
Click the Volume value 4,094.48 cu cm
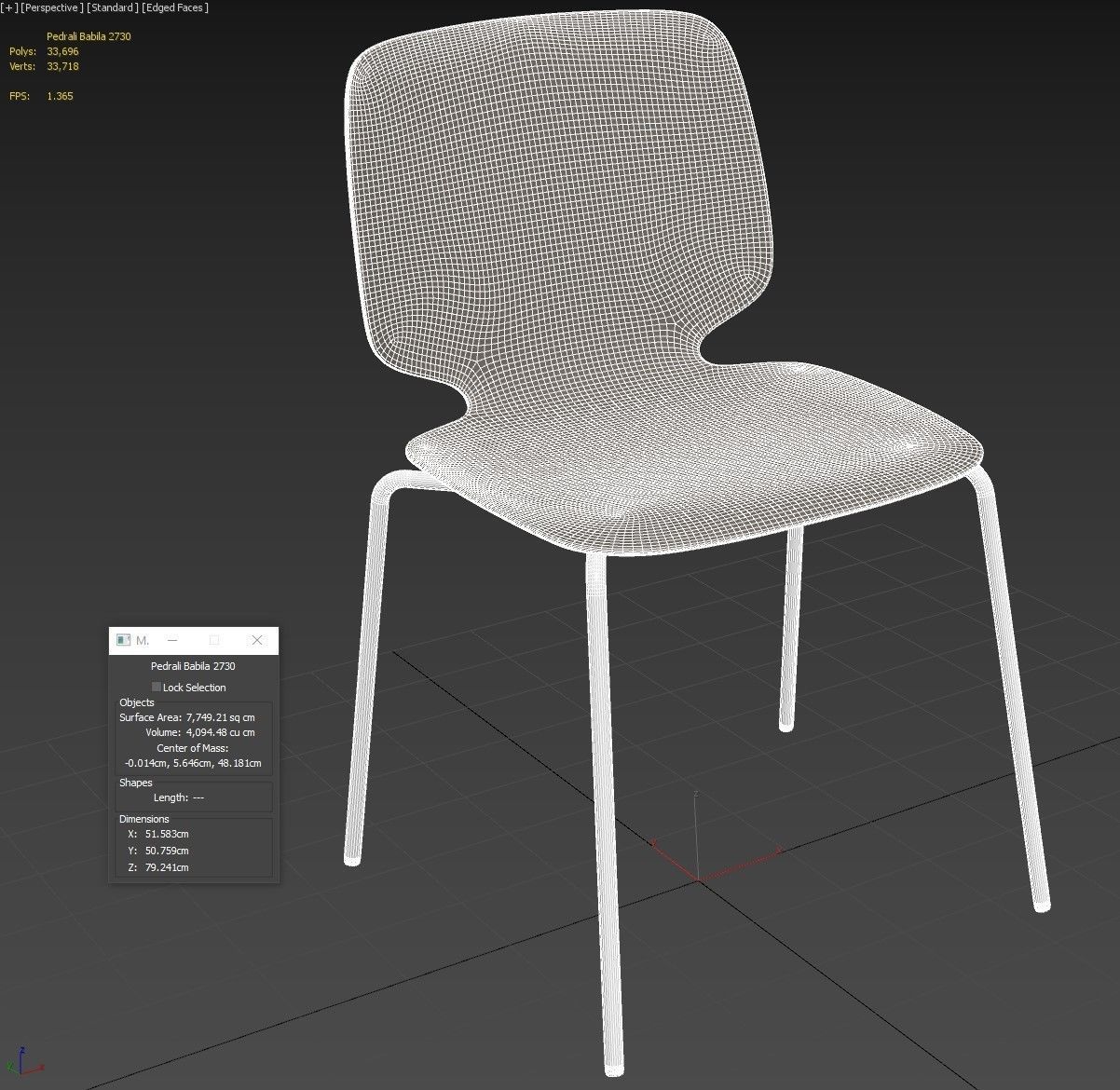[x=220, y=732]
